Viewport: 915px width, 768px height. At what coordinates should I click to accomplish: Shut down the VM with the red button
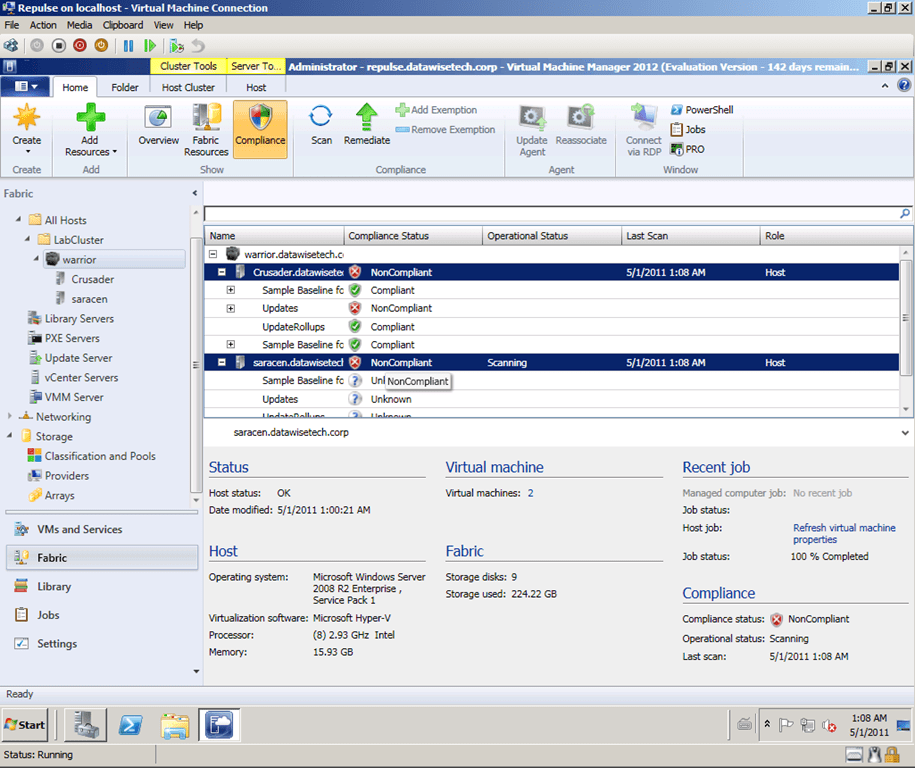tap(80, 46)
